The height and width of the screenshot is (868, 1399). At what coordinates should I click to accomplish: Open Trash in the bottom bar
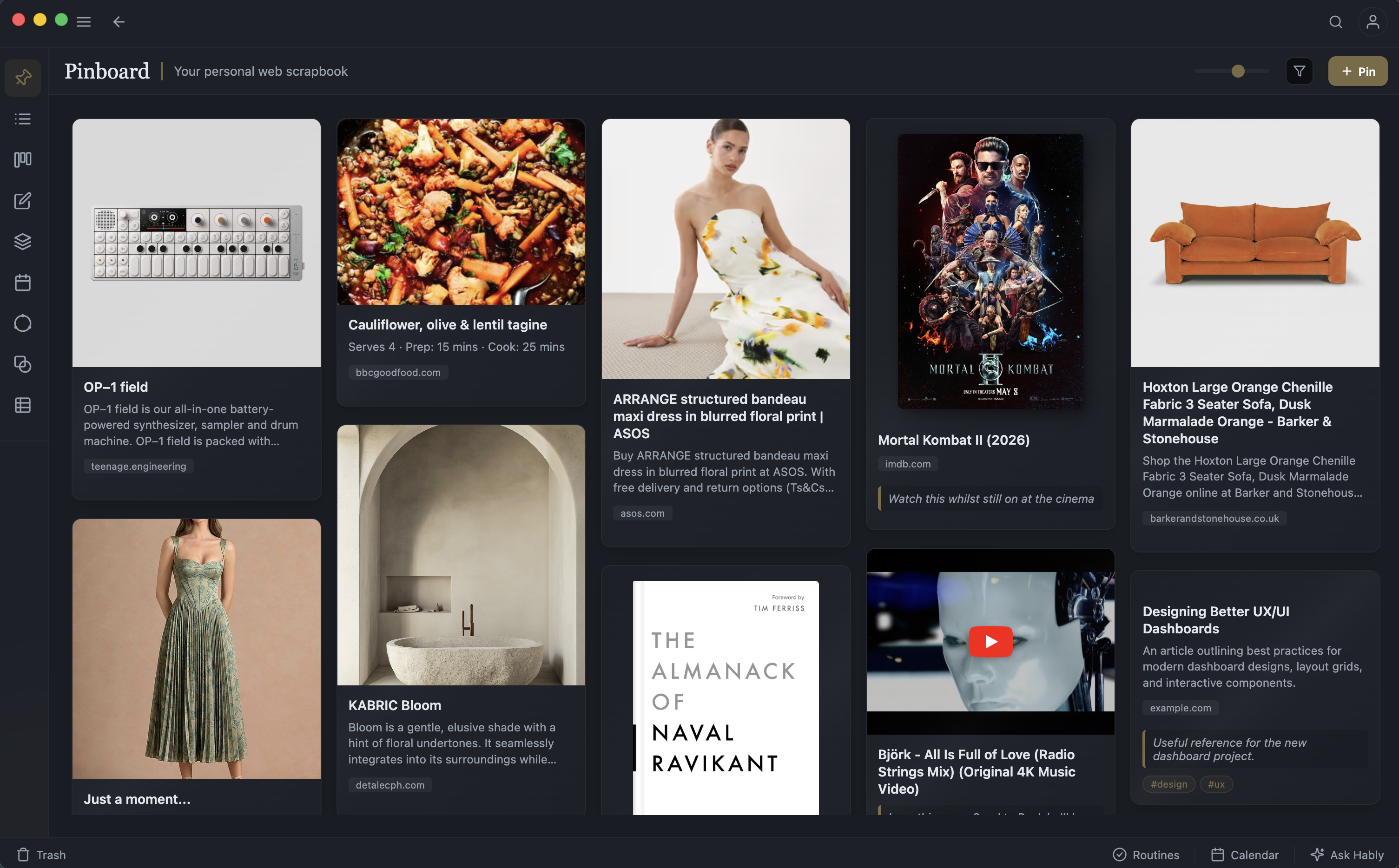(x=41, y=854)
